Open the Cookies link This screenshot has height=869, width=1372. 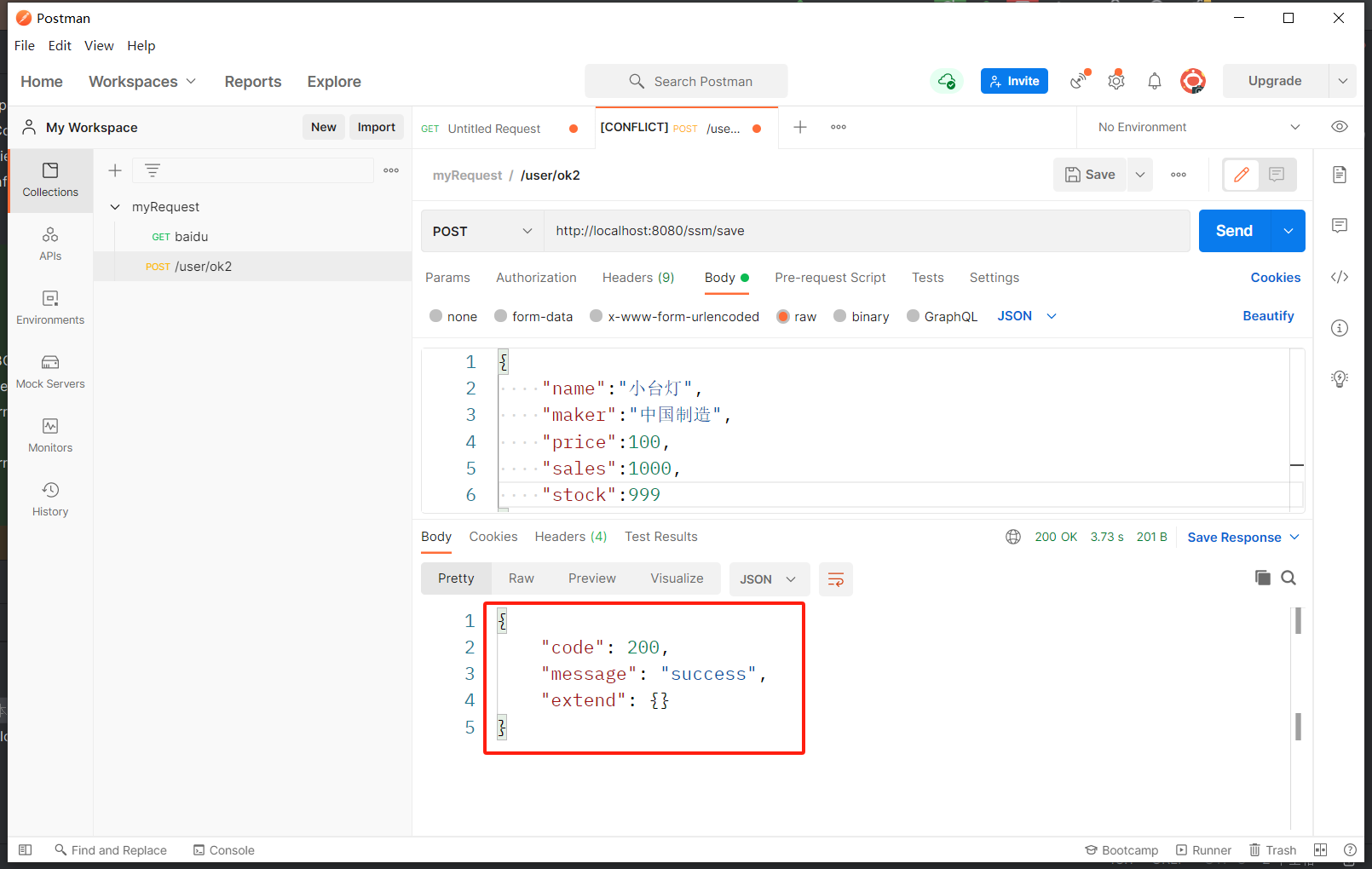point(1276,278)
